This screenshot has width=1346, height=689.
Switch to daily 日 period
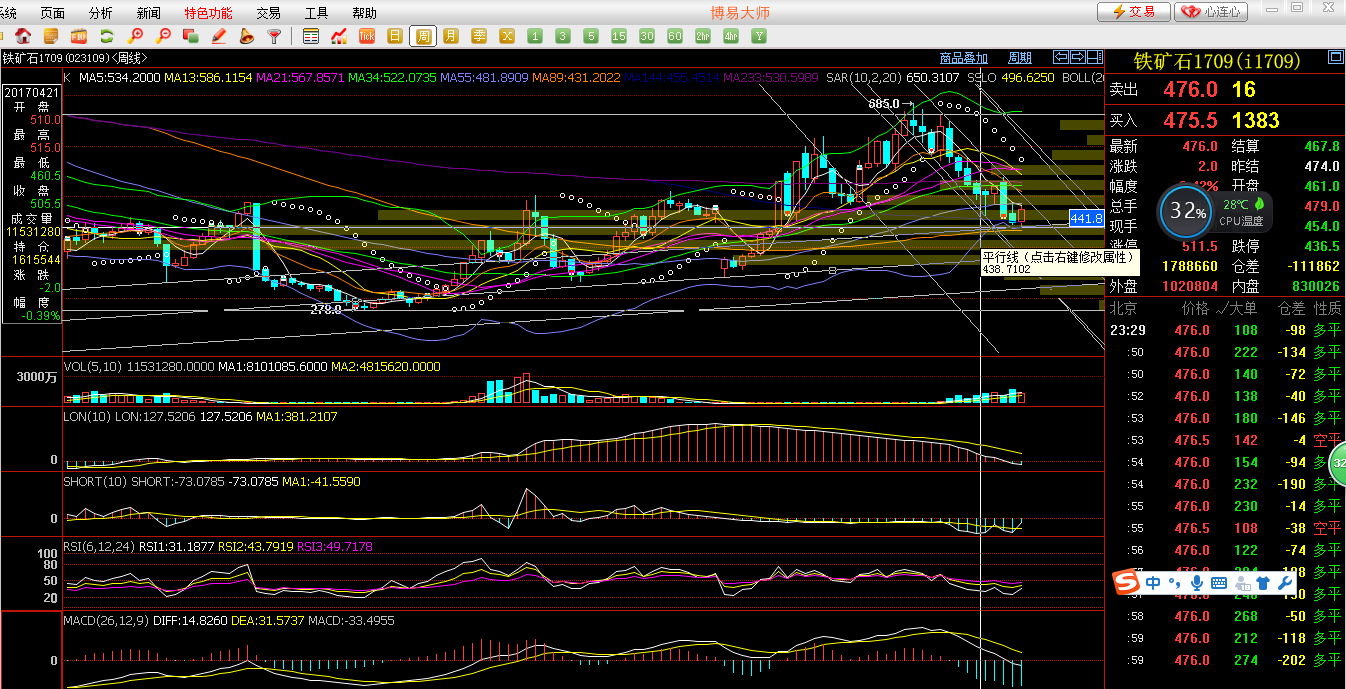395,36
